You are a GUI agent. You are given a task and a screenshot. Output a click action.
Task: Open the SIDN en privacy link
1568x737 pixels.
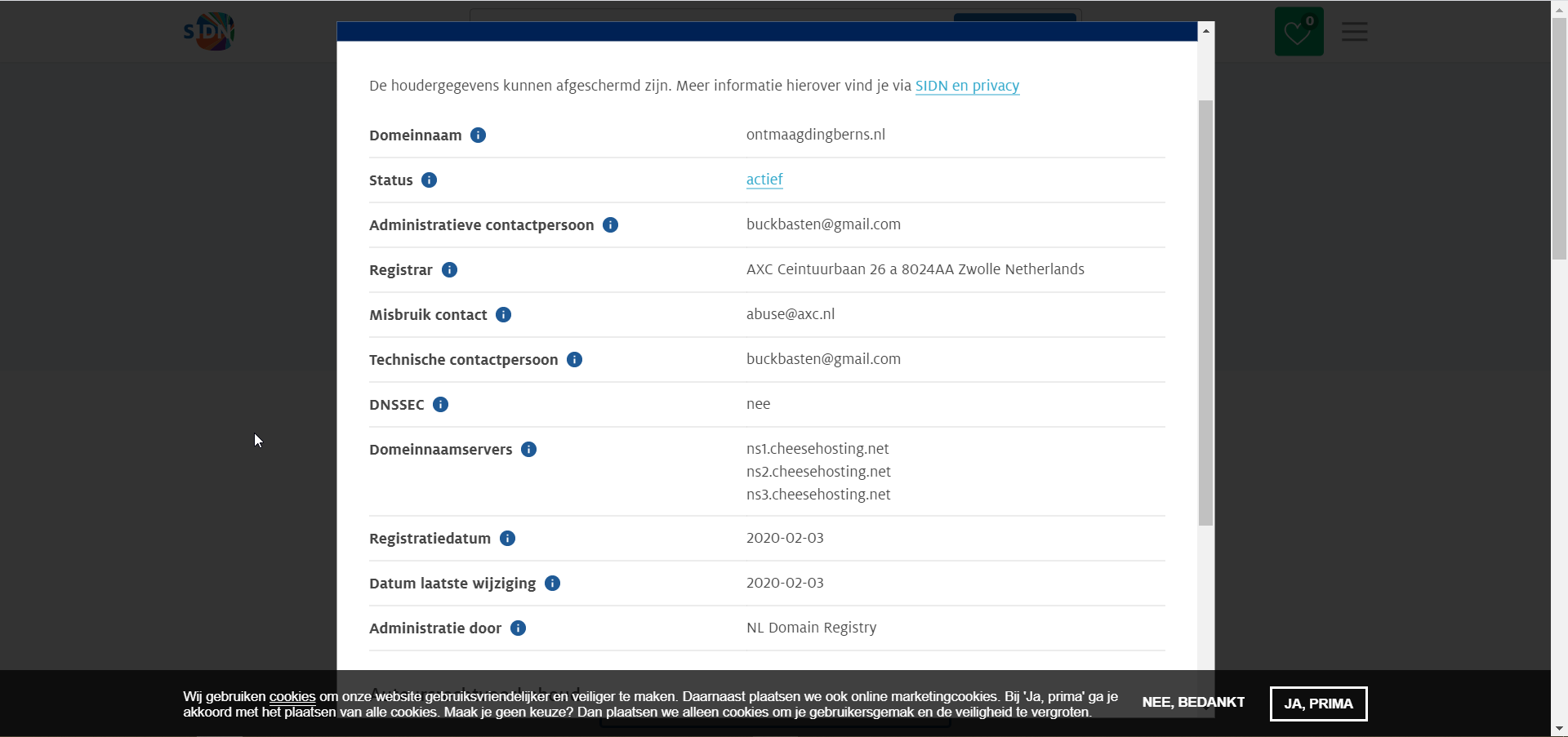[967, 86]
